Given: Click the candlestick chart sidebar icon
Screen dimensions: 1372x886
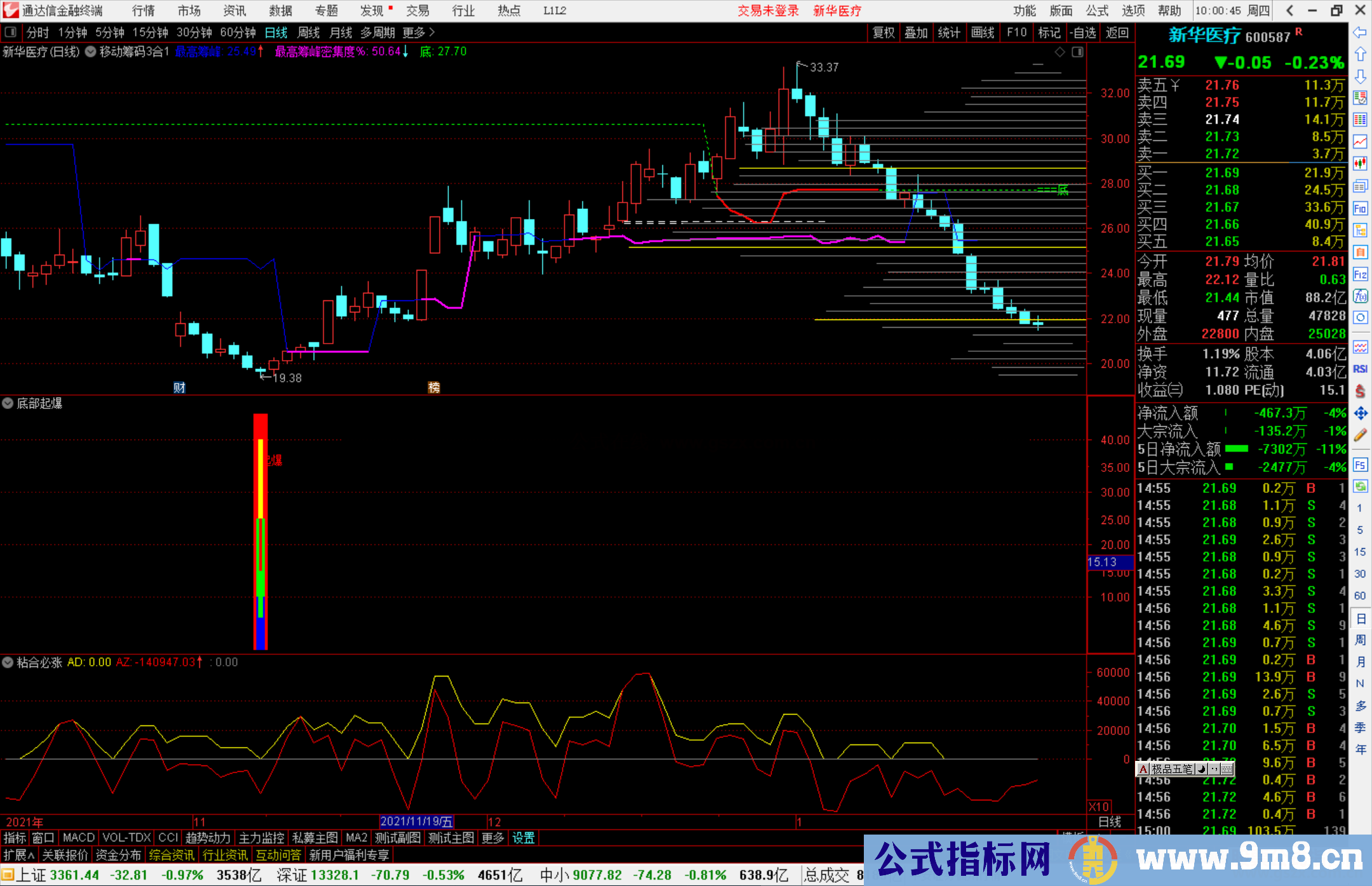Looking at the screenshot, I should (x=1360, y=164).
